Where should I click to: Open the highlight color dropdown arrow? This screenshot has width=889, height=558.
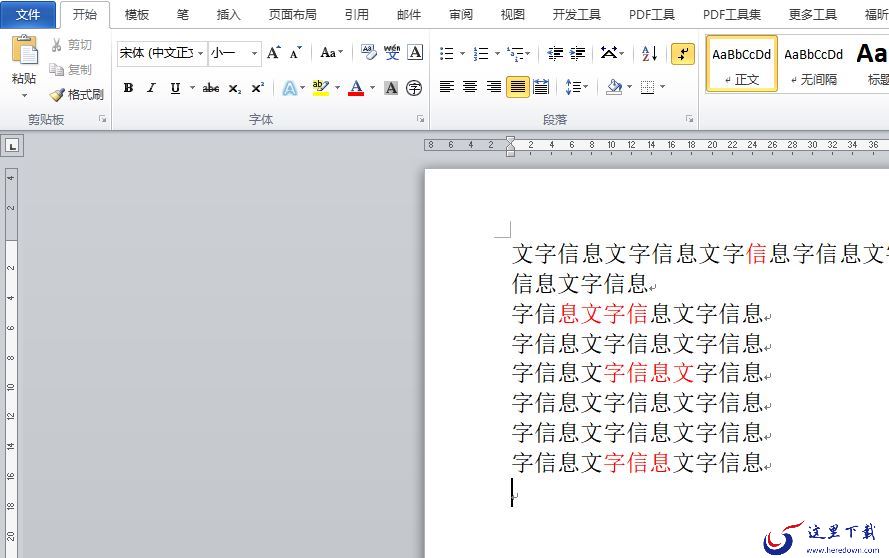(337, 88)
